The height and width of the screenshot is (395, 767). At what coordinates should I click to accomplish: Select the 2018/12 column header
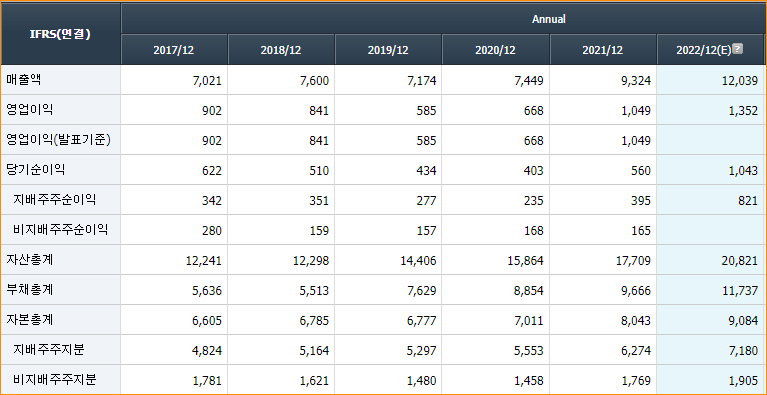coord(281,50)
